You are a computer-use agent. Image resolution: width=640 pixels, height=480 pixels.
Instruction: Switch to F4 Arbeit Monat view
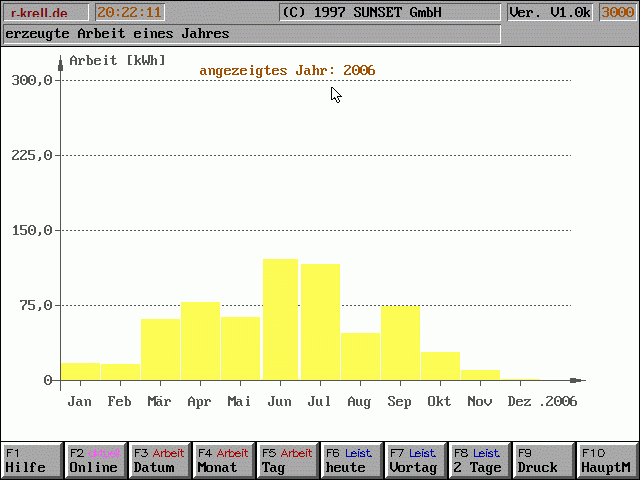point(223,460)
